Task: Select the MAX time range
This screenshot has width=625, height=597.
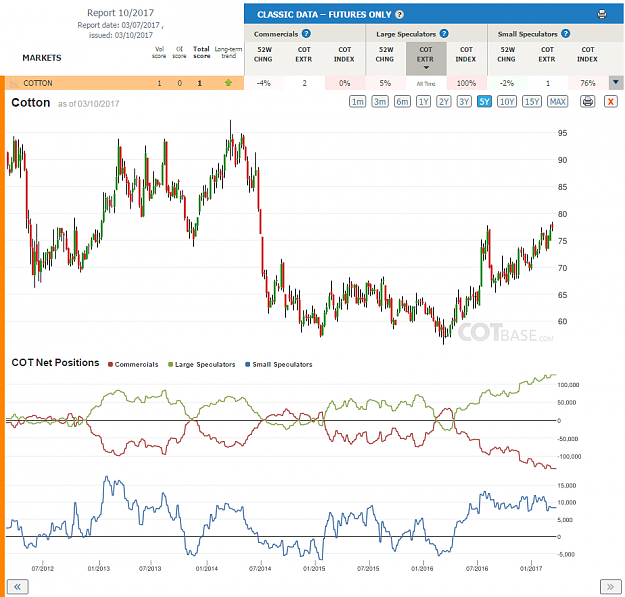Action: tap(557, 102)
